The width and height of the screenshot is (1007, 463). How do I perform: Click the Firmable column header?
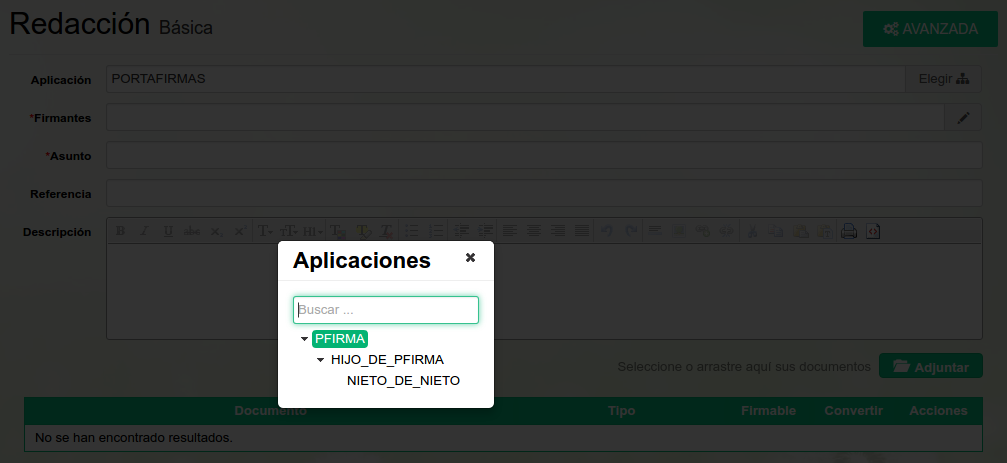point(768,410)
